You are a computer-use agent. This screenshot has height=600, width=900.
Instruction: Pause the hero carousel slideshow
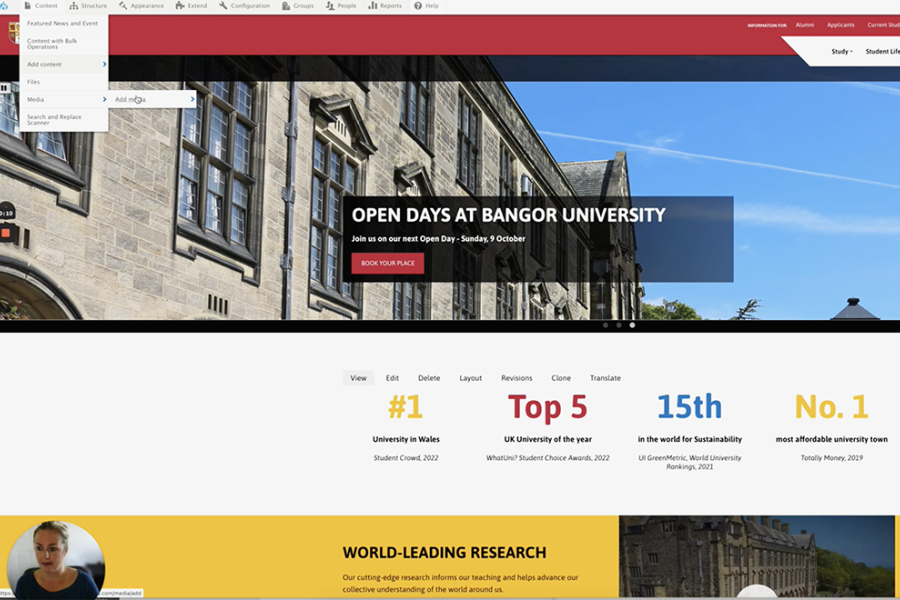[x=4, y=88]
